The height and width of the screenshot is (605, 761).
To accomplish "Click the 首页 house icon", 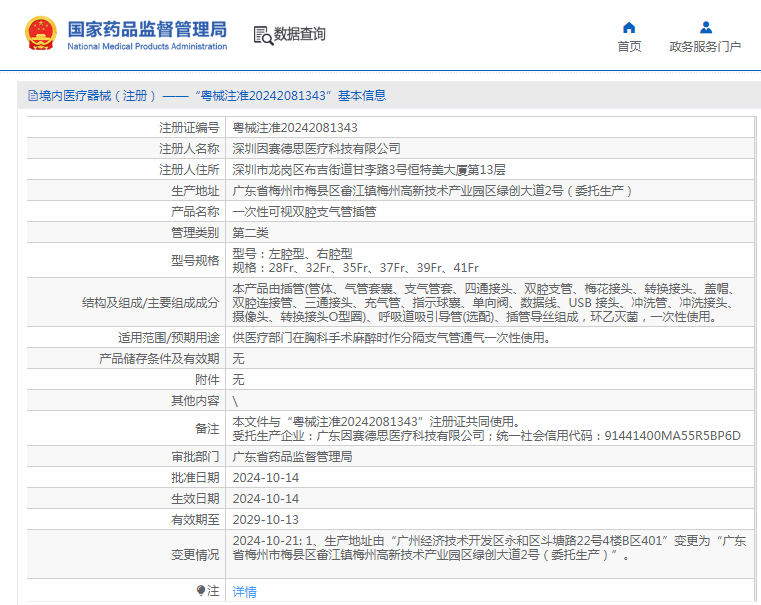I will pos(629,27).
